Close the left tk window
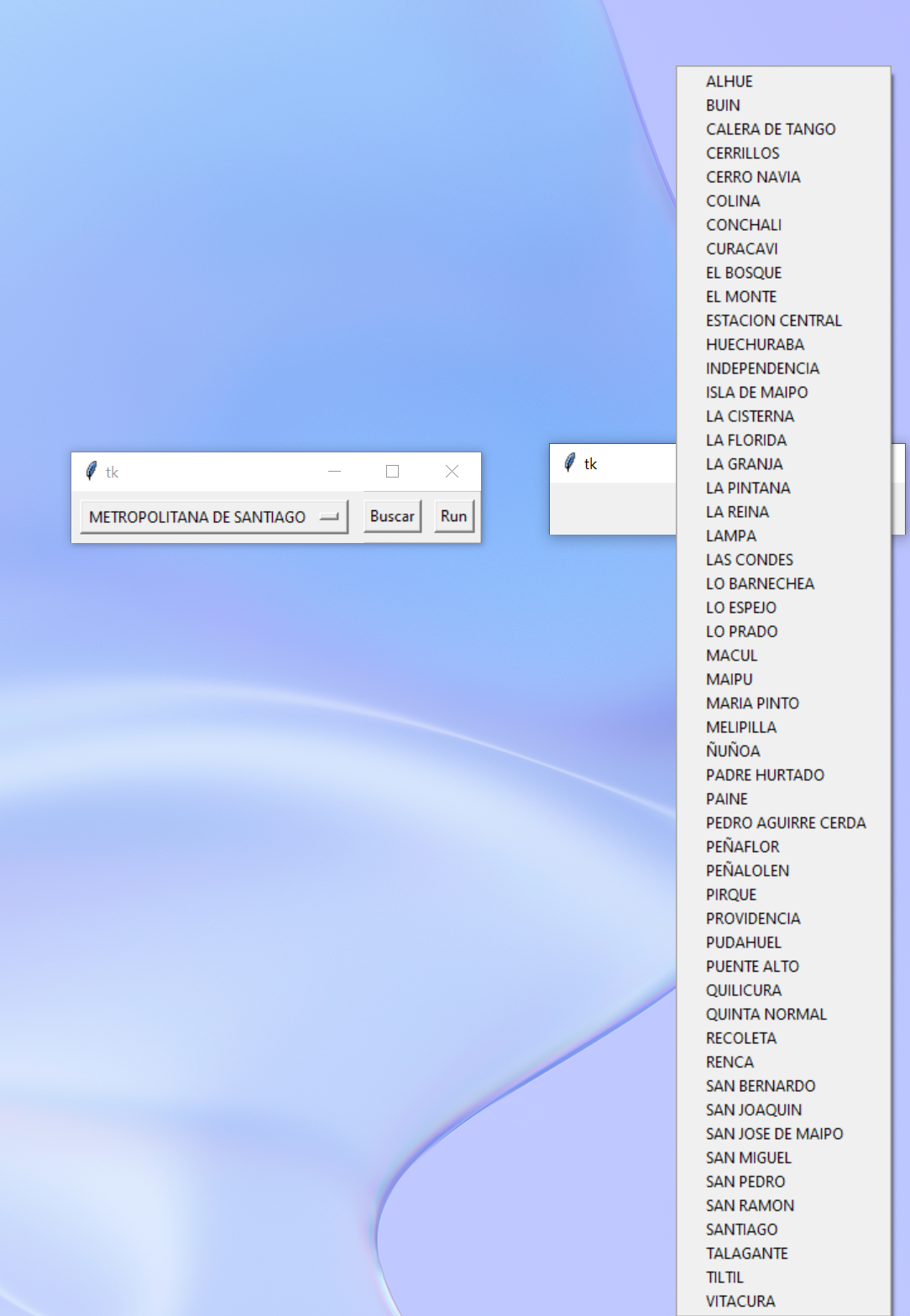 [x=452, y=472]
